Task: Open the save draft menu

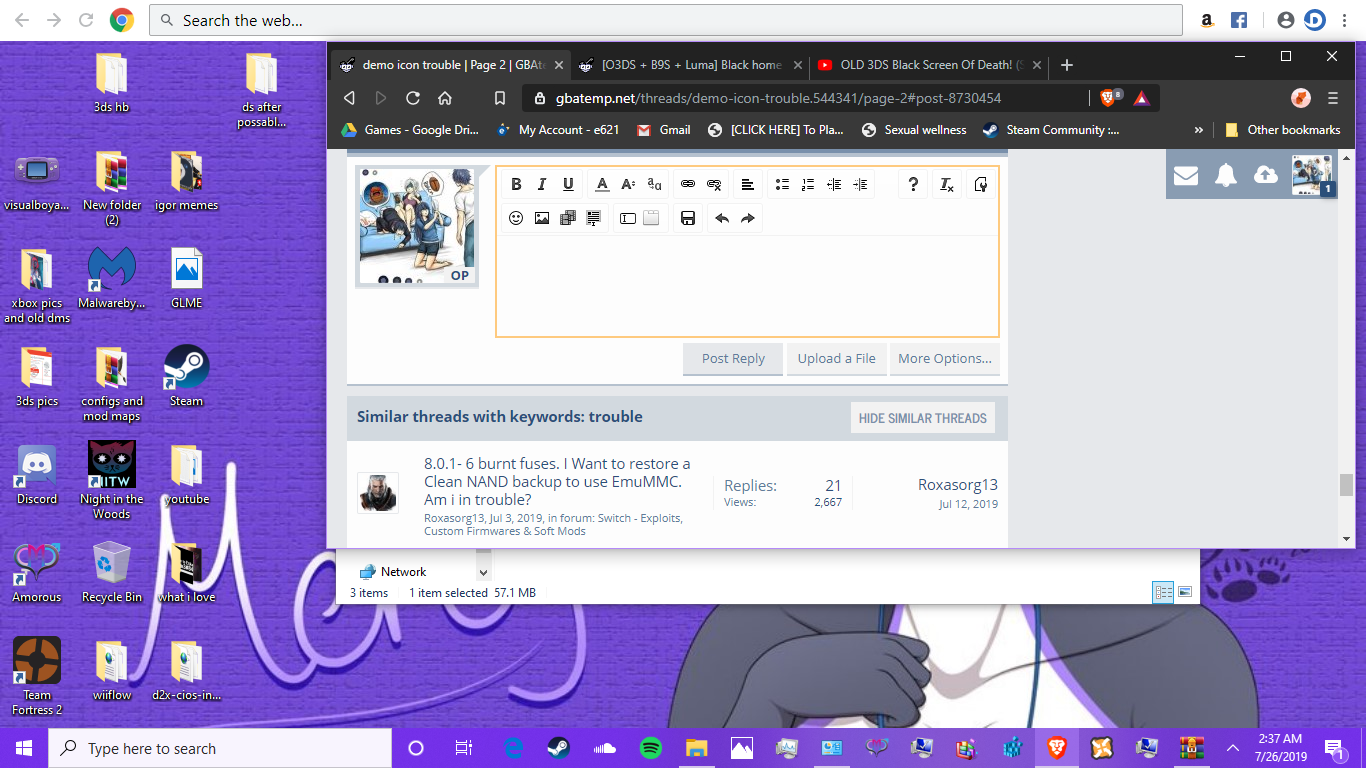Action: tap(688, 218)
